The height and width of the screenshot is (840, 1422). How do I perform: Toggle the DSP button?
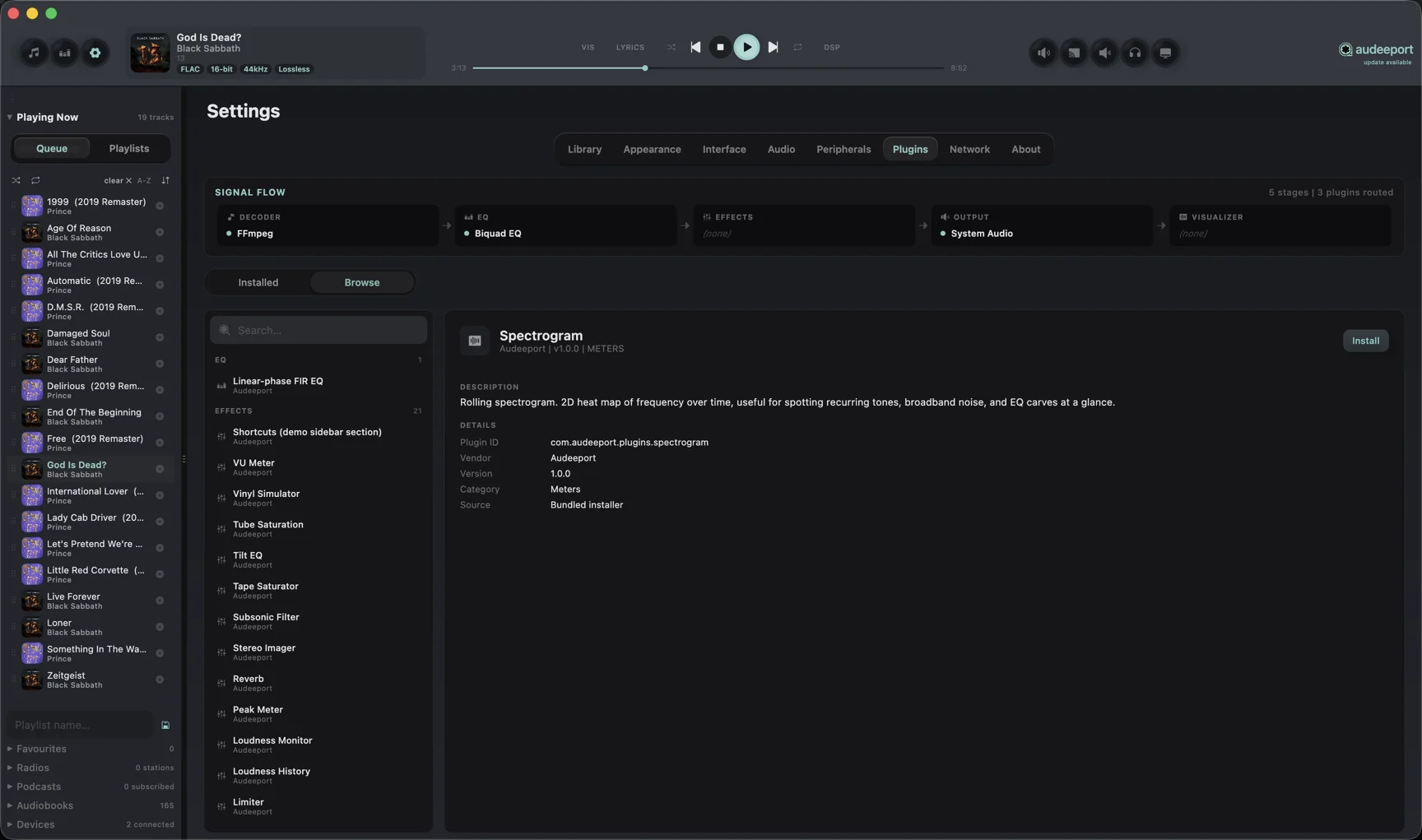(832, 47)
